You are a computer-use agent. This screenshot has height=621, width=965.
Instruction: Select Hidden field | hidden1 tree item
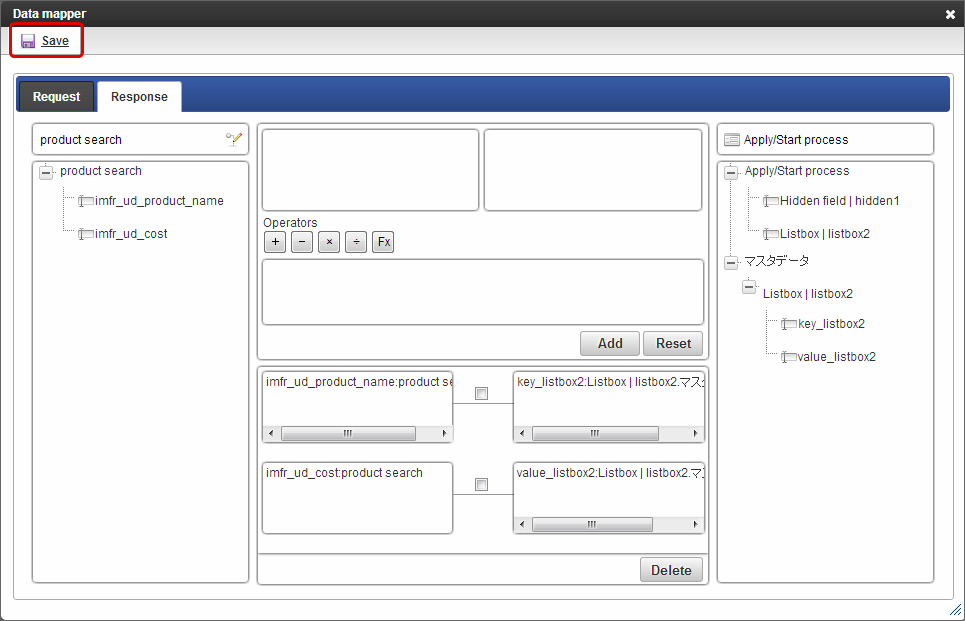pos(839,201)
